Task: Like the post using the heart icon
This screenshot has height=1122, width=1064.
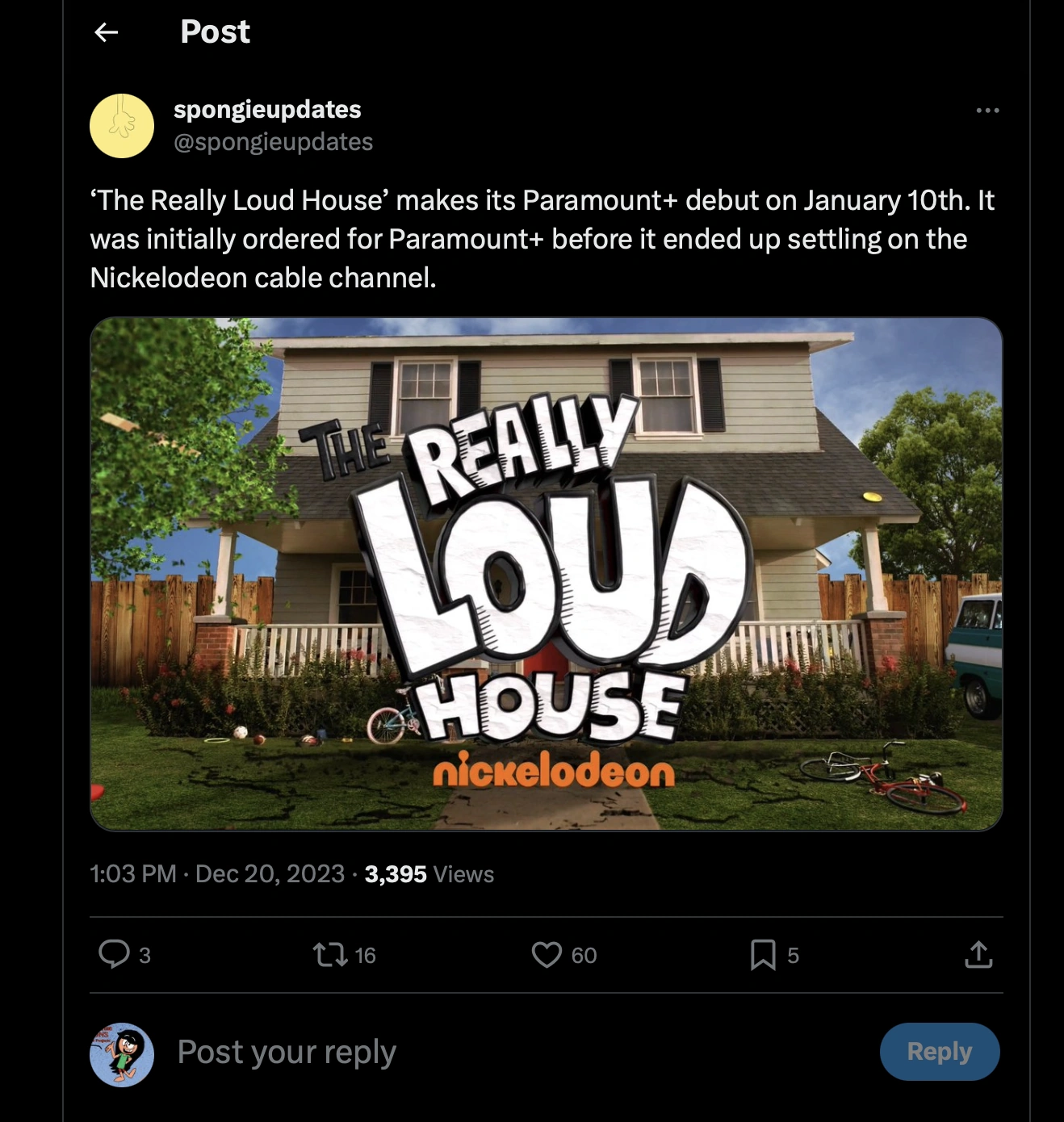Action: coord(546,955)
